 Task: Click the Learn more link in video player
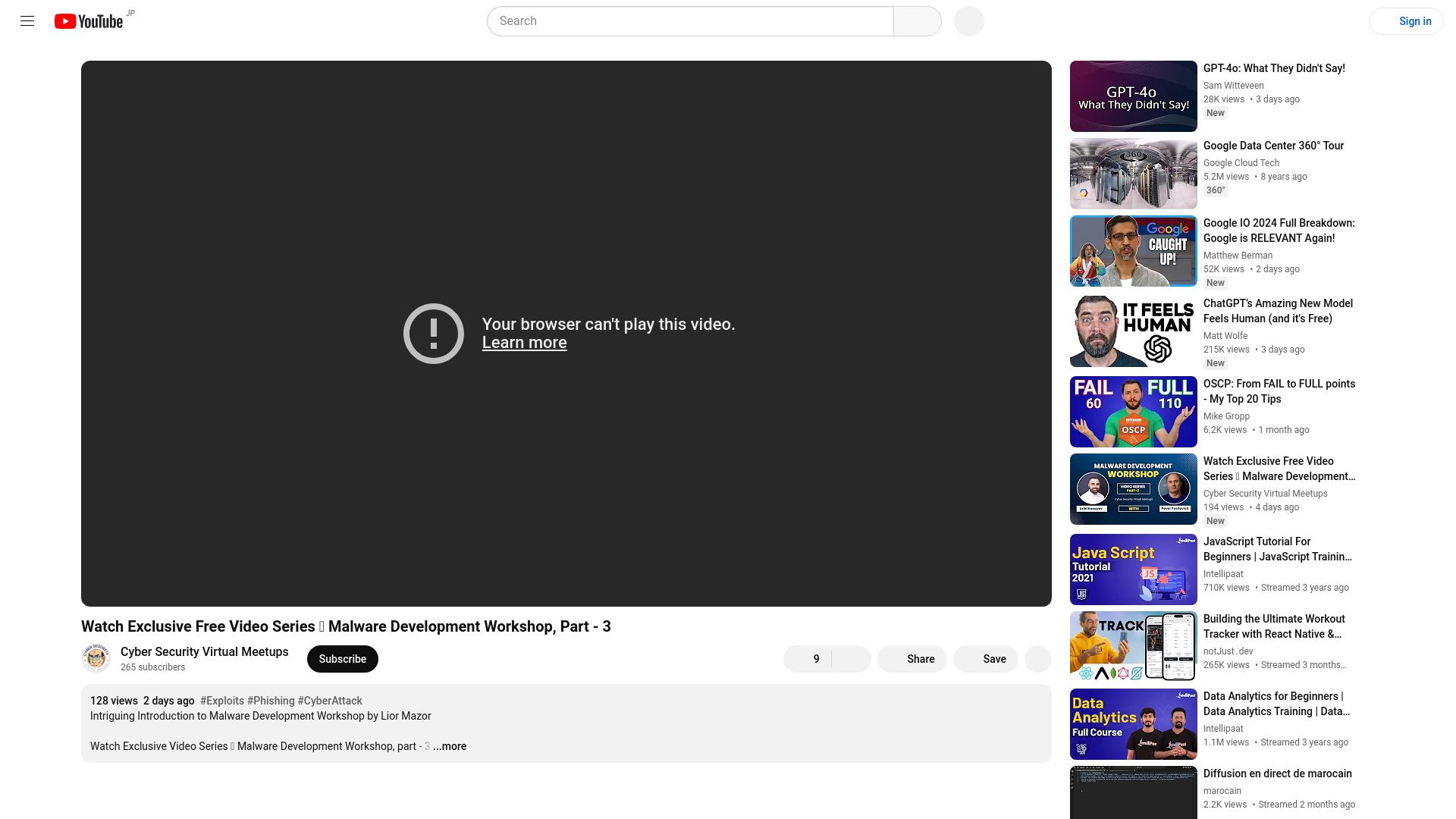(x=524, y=342)
